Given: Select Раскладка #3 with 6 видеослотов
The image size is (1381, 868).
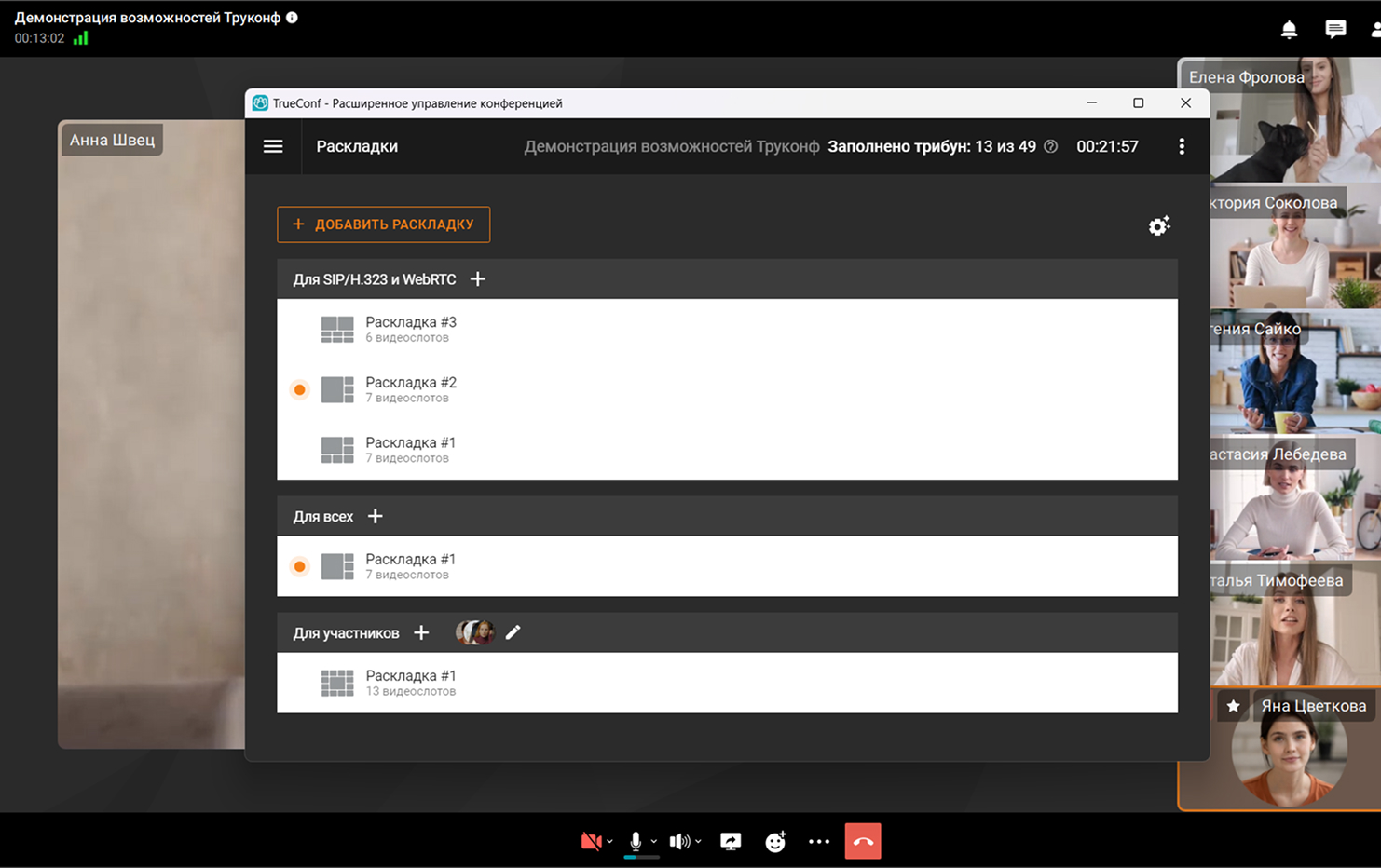Looking at the screenshot, I should (x=727, y=330).
